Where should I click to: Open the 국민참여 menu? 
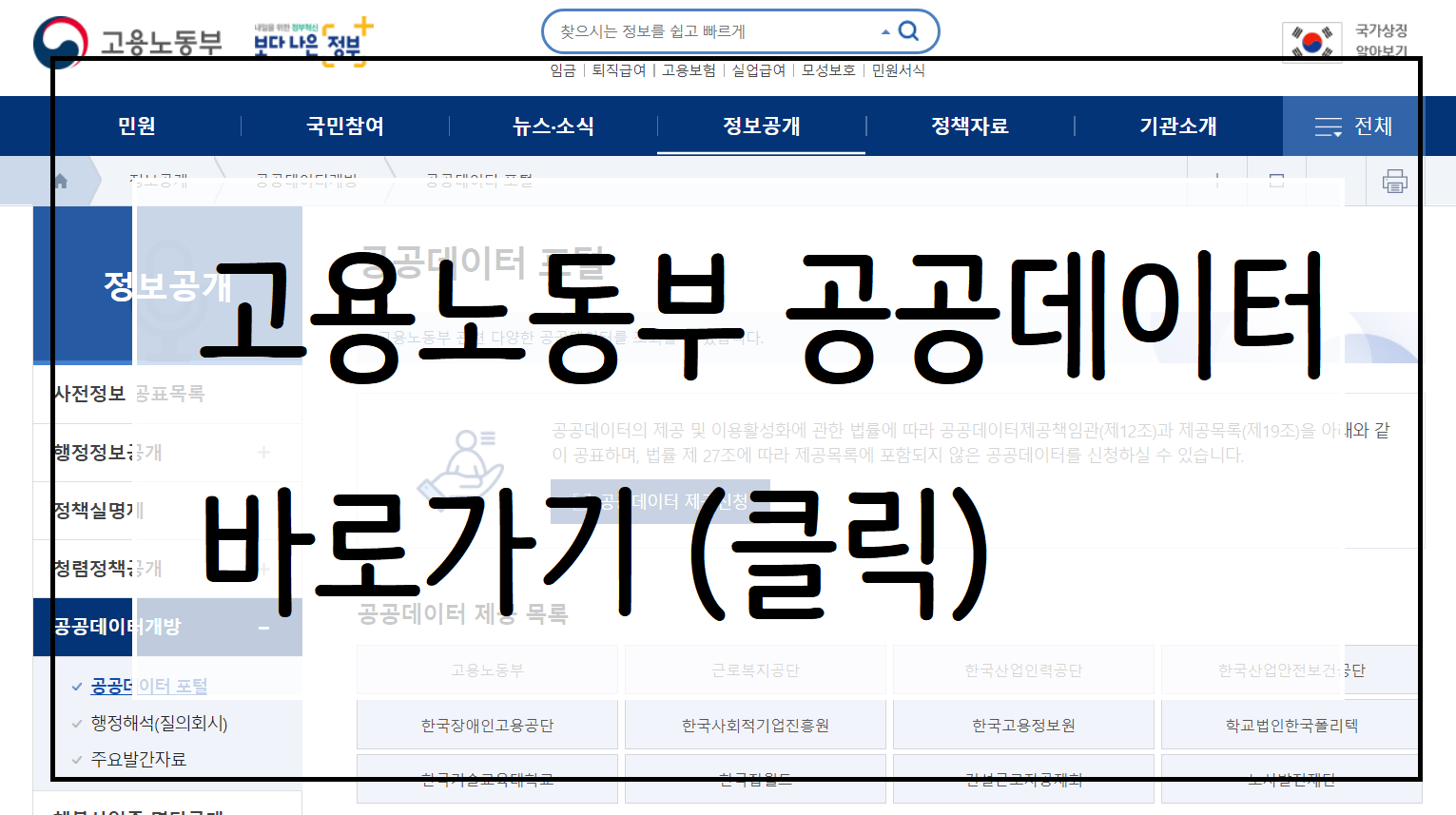coord(345,126)
